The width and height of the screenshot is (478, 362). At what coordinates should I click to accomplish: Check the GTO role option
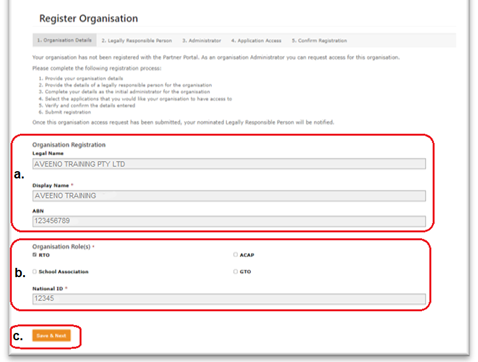[x=235, y=272]
